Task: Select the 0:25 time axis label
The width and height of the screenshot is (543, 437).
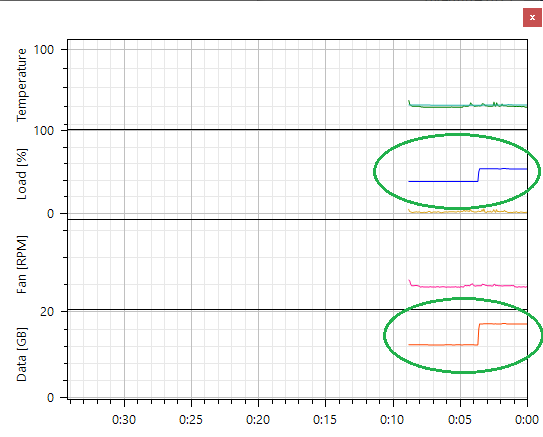Action: click(x=191, y=420)
